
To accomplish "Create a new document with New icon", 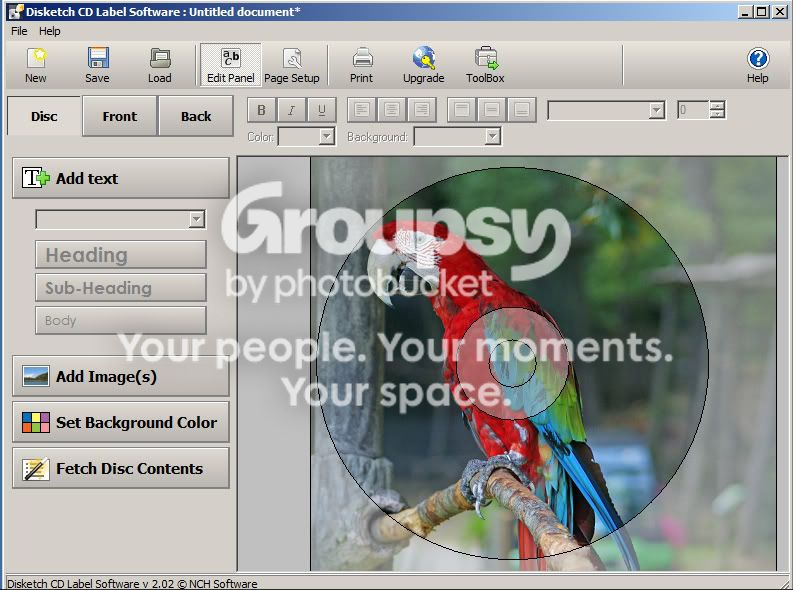I will tap(35, 65).
